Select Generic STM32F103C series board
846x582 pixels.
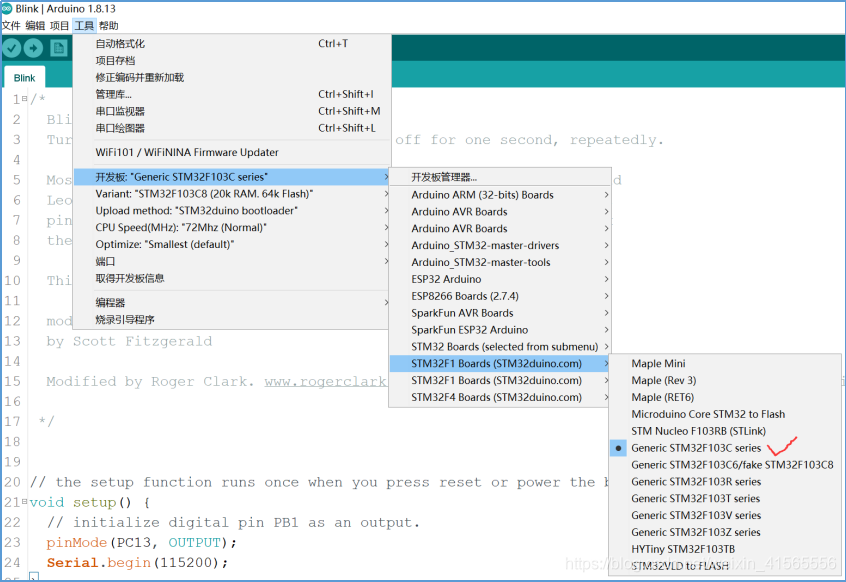coord(725,448)
